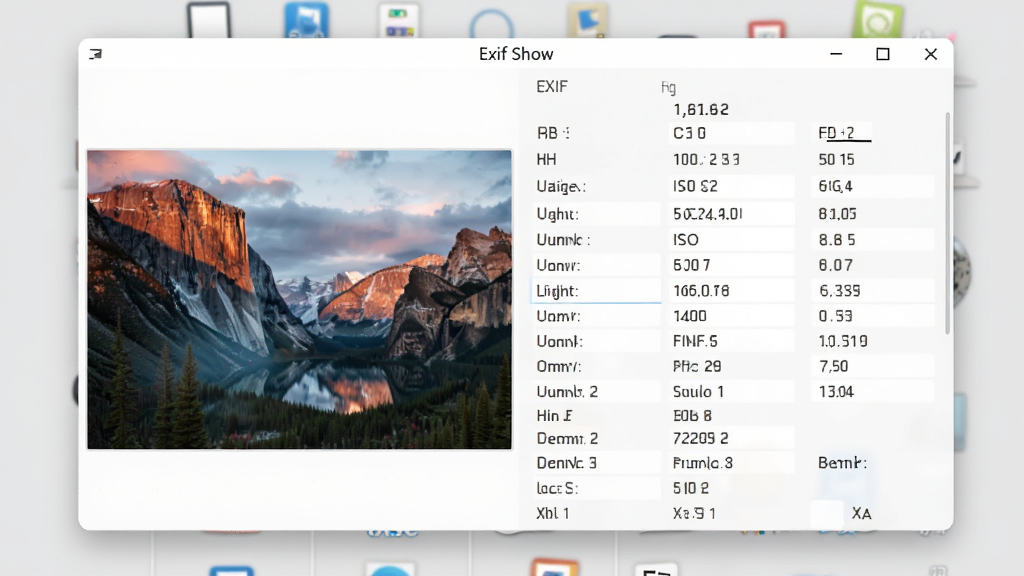Select the 'Liight:' row label field
This screenshot has height=576, width=1024.
596,291
